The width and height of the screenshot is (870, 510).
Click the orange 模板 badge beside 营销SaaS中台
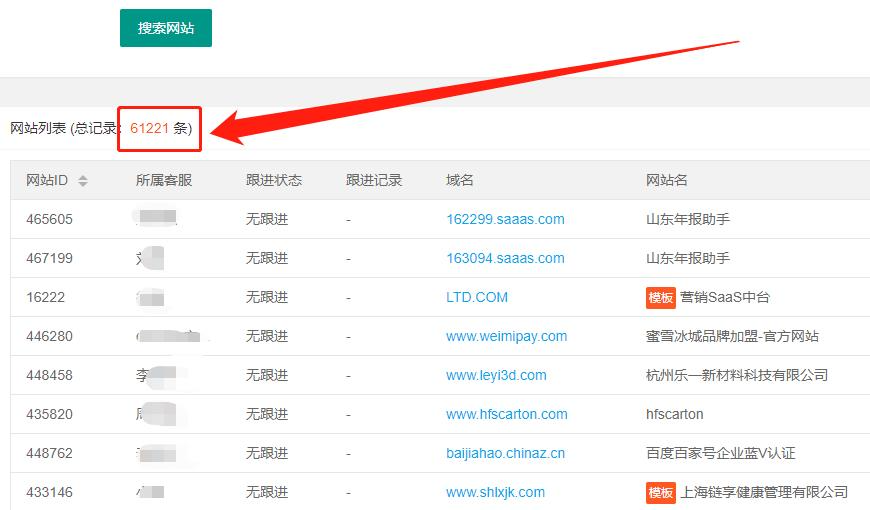(x=661, y=297)
